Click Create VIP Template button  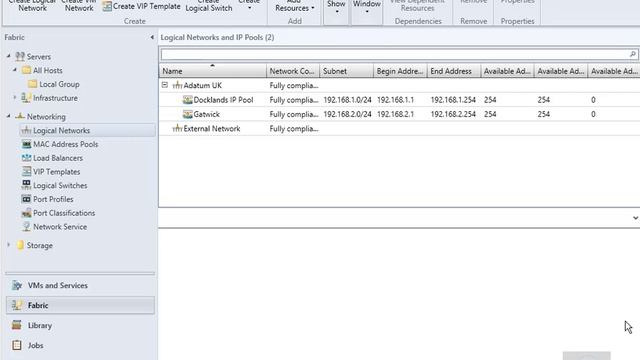click(x=142, y=6)
